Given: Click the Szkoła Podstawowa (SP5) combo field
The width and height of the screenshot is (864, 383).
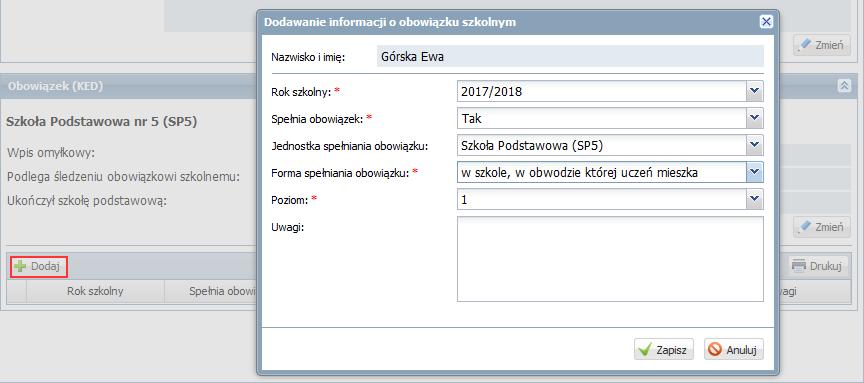Looking at the screenshot, I should (x=602, y=145).
